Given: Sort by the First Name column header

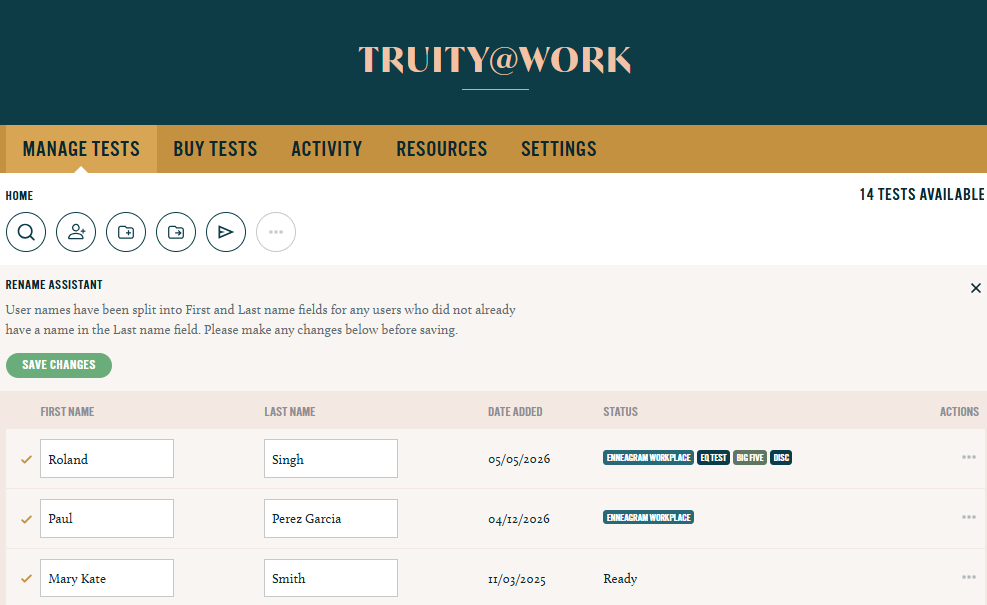Looking at the screenshot, I should click(x=67, y=412).
